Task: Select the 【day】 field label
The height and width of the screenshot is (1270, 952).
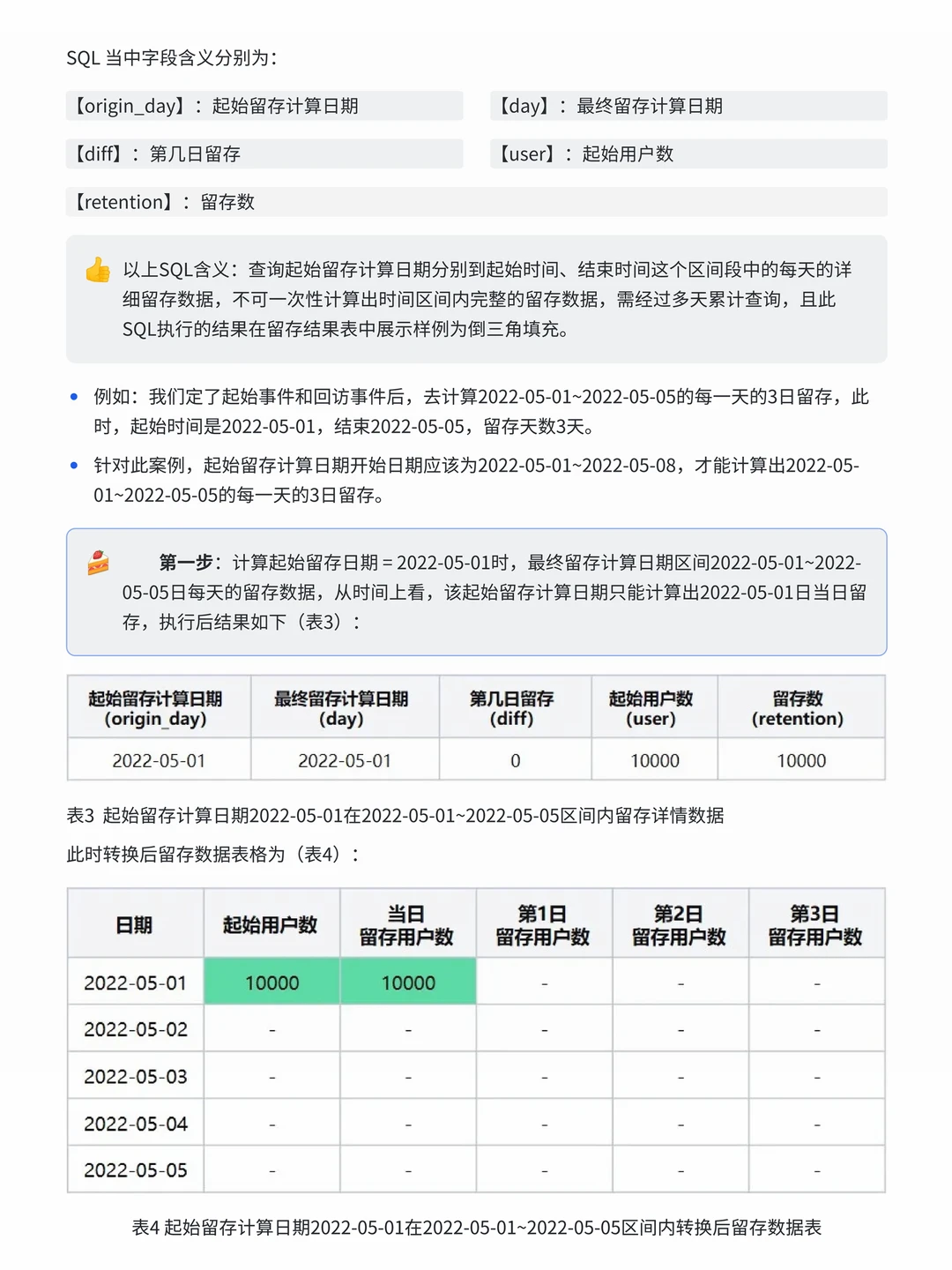Action: point(527,105)
